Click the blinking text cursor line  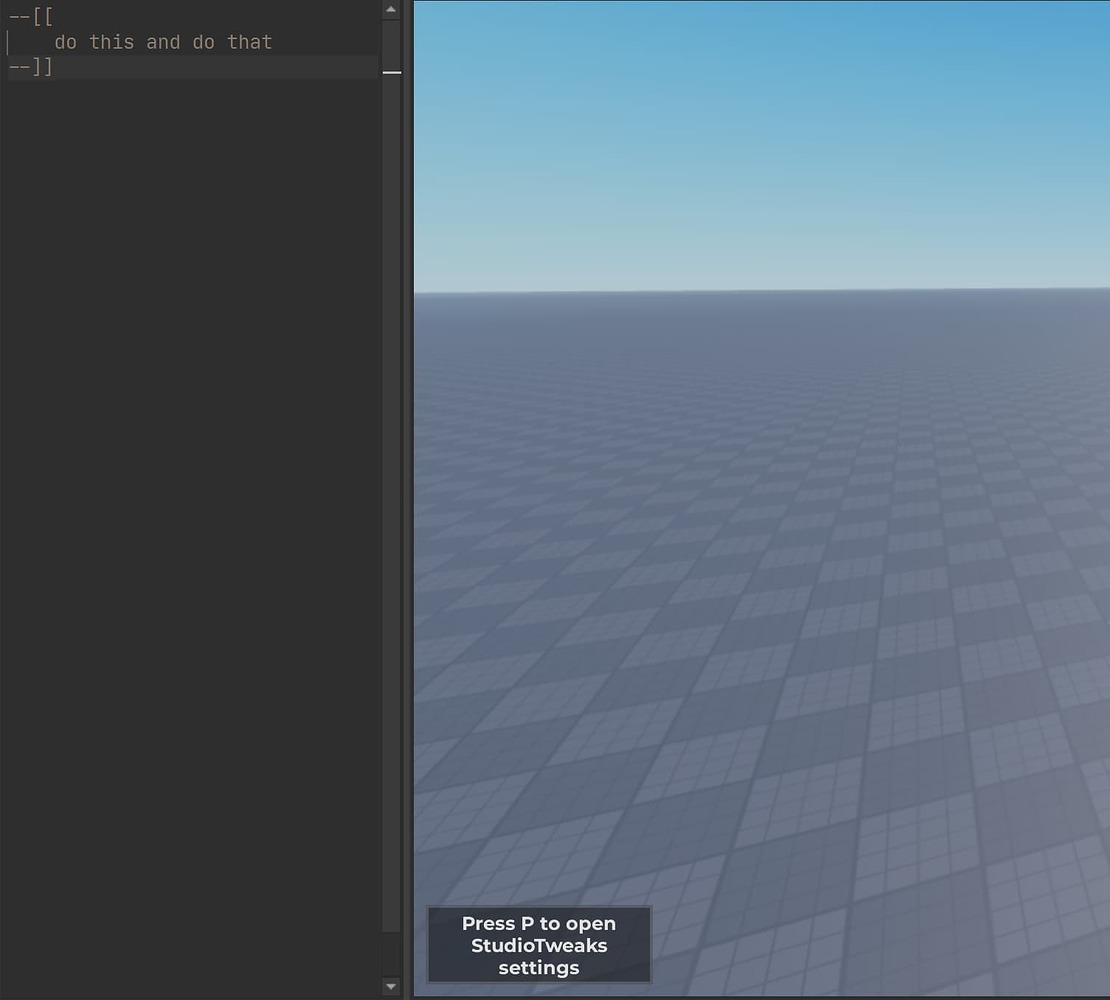pyautogui.click(x=8, y=41)
